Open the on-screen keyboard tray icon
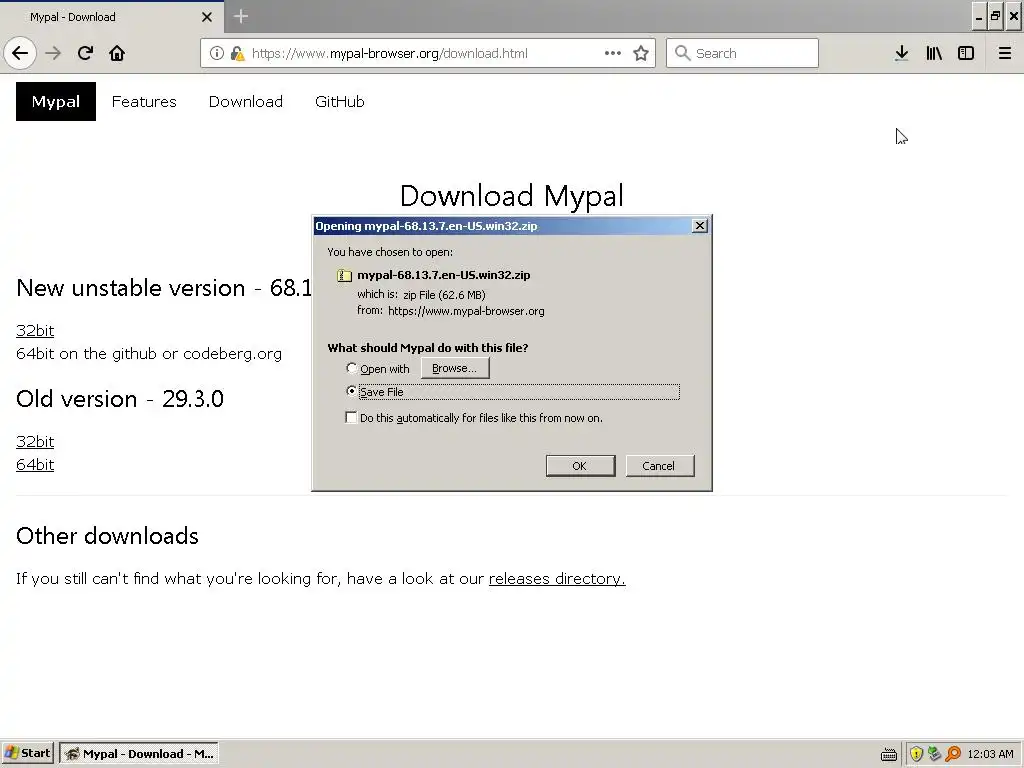 pos(888,754)
